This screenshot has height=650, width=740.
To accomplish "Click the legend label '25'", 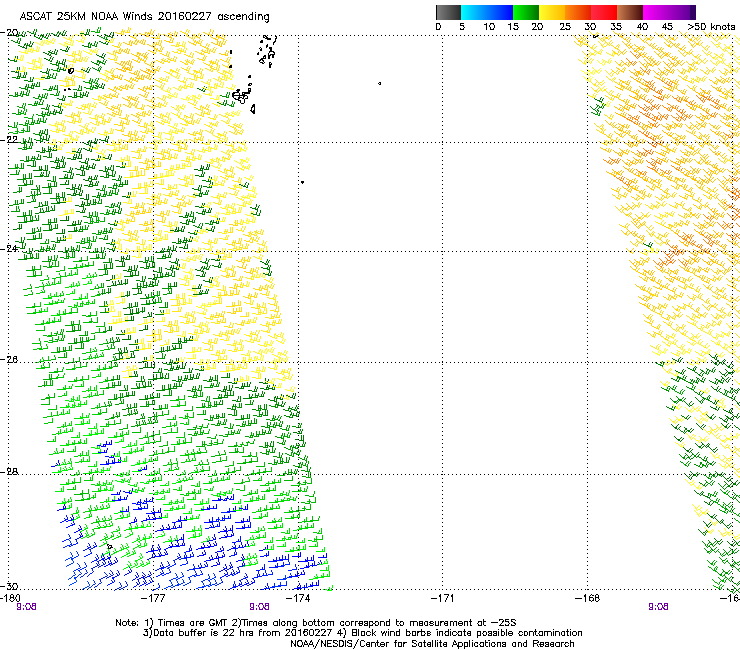I will point(565,27).
